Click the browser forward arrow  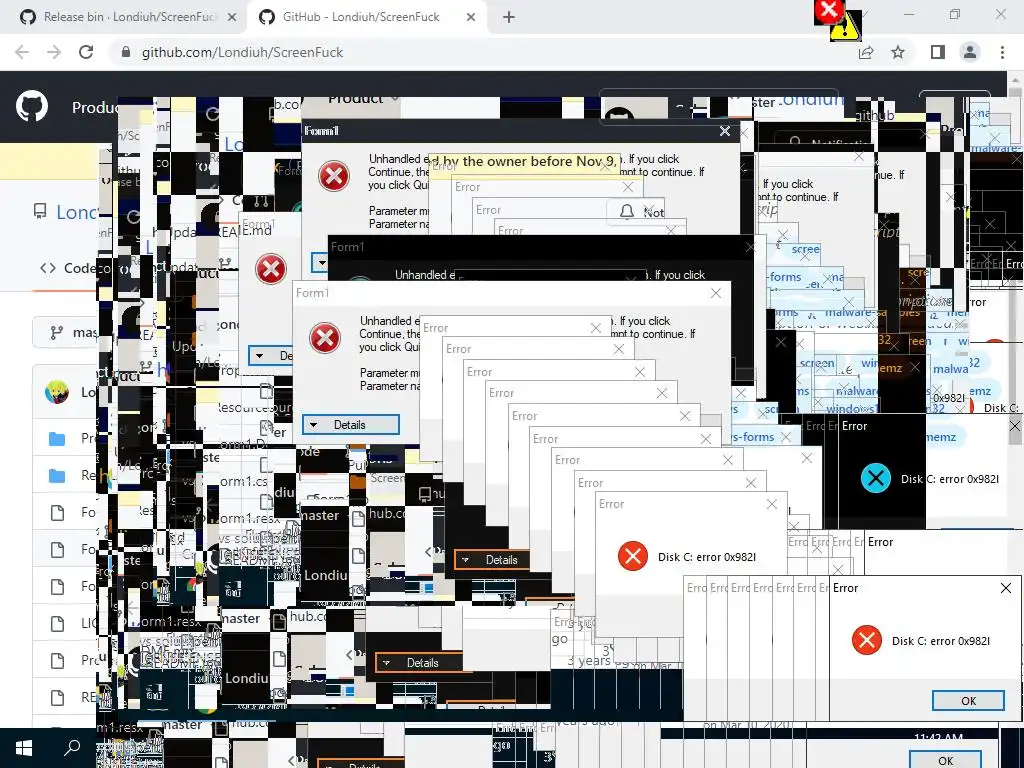[54, 52]
